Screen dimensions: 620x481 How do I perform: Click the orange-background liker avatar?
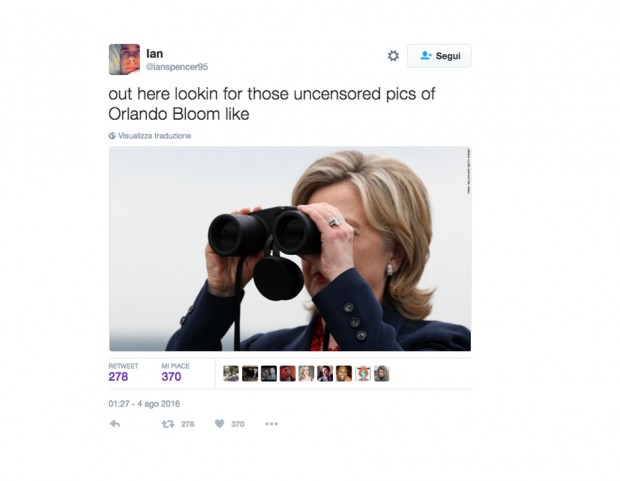pos(344,373)
